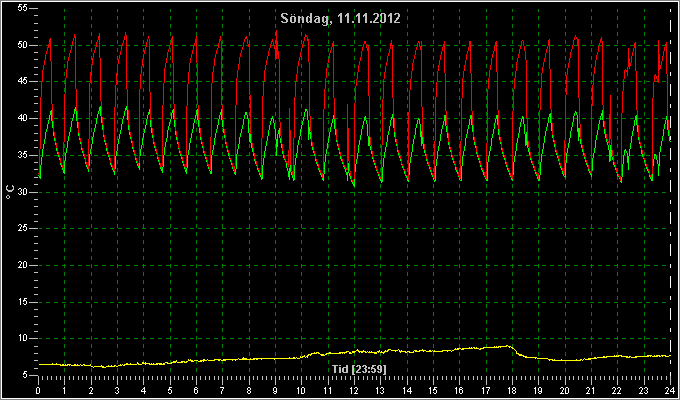Click the °C axis unit label
This screenshot has width=680, height=400.
(x=11, y=192)
